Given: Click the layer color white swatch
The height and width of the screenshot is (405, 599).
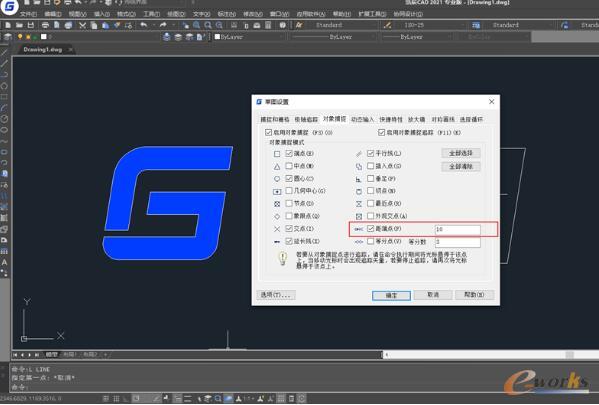Looking at the screenshot, I should point(44,37).
